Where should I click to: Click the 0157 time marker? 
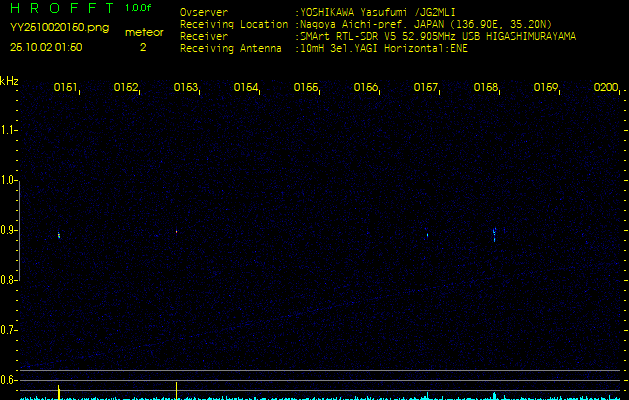[426, 87]
